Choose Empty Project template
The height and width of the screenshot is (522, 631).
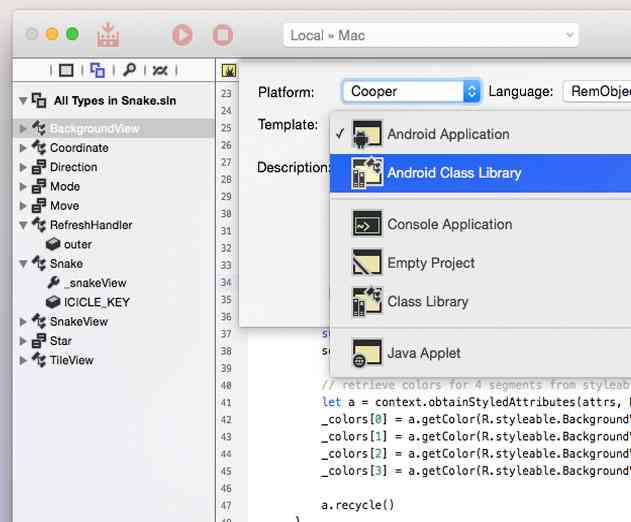point(480,263)
